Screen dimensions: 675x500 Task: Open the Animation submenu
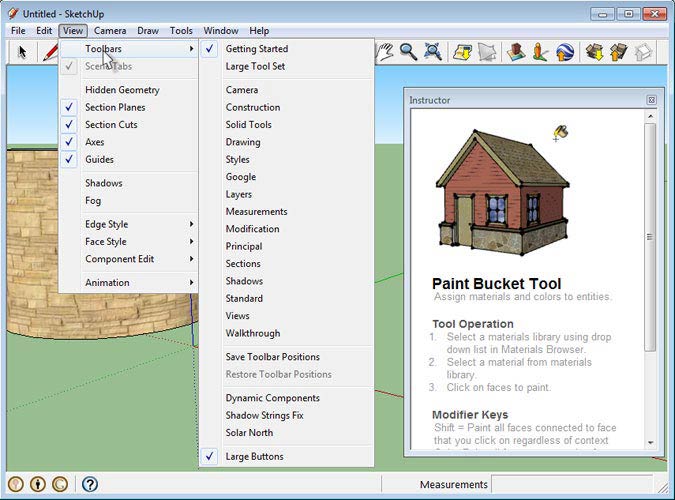pyautogui.click(x=107, y=282)
